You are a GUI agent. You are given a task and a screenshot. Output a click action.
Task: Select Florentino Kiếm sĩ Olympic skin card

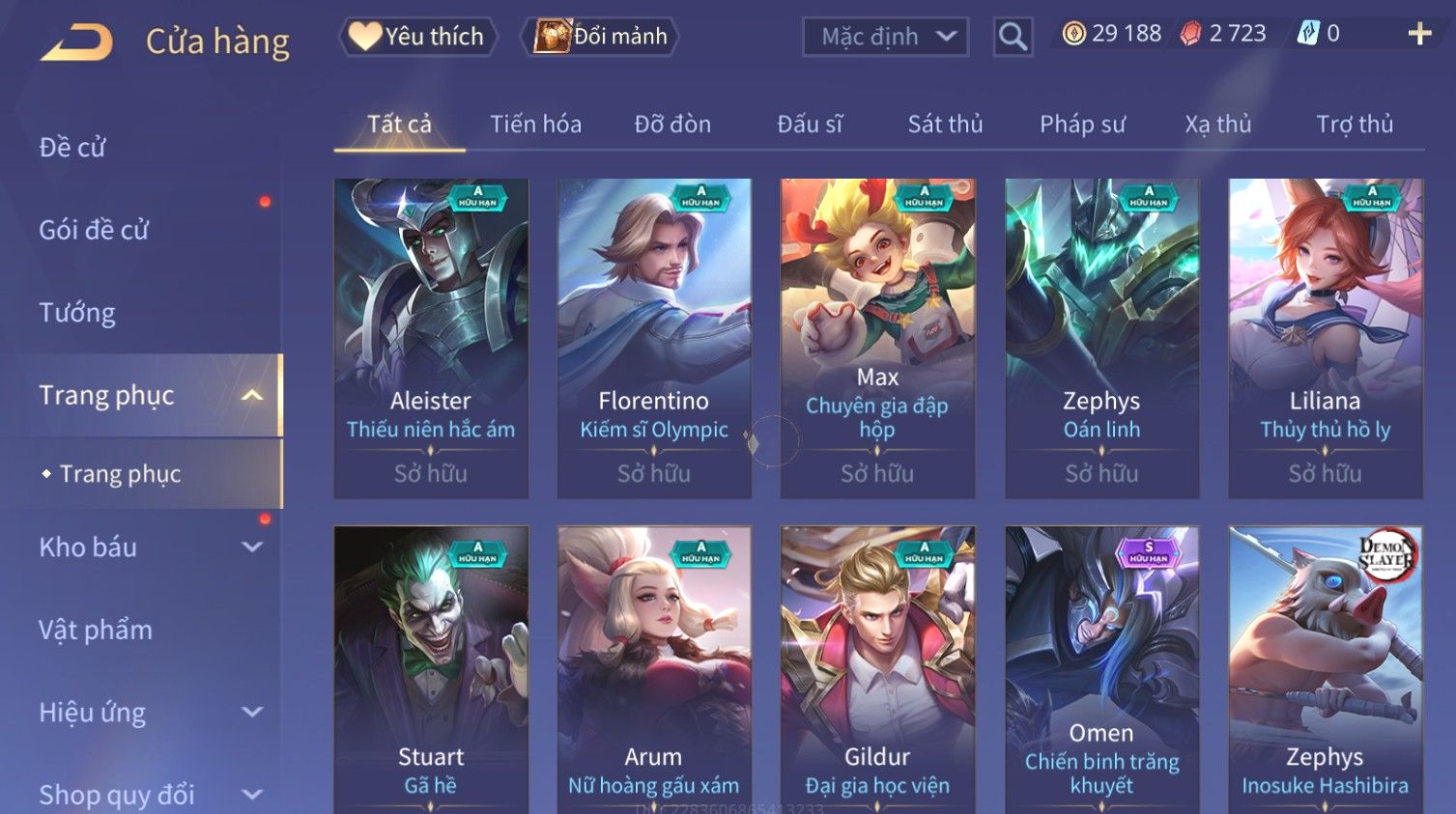(654, 338)
